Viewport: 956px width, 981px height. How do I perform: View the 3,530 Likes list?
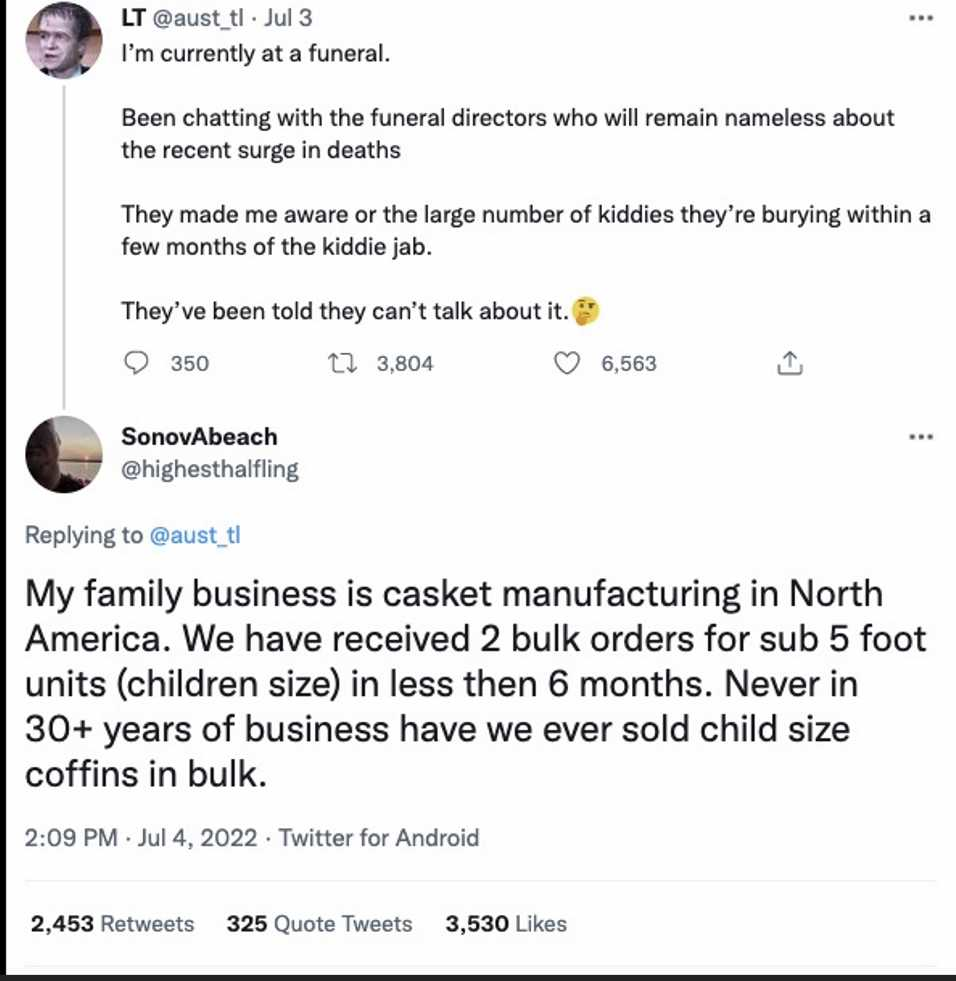[505, 923]
